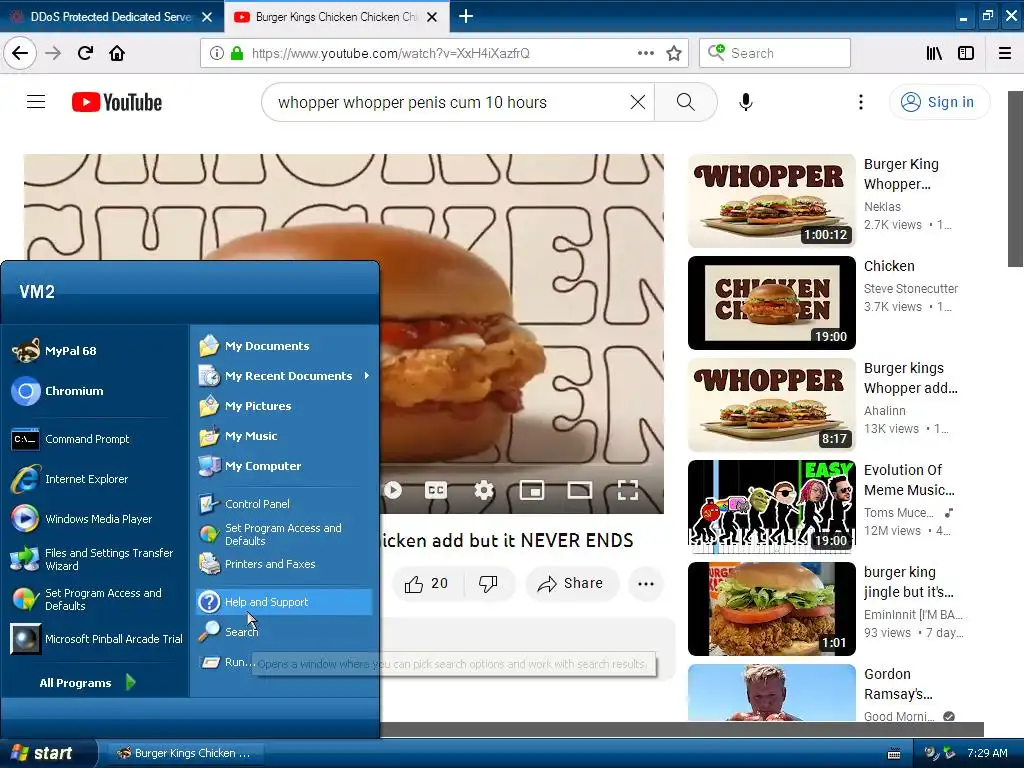This screenshot has height=768, width=1024.
Task: Expand All Programs list
Action: point(87,683)
